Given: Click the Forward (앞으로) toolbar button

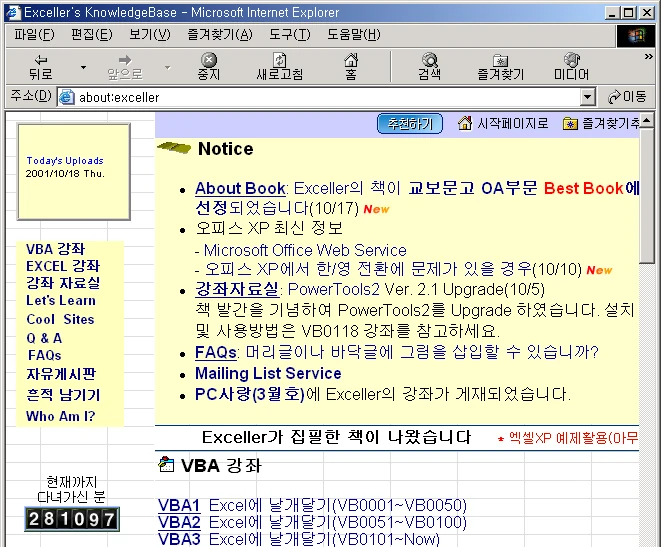Looking at the screenshot, I should click(x=125, y=67).
